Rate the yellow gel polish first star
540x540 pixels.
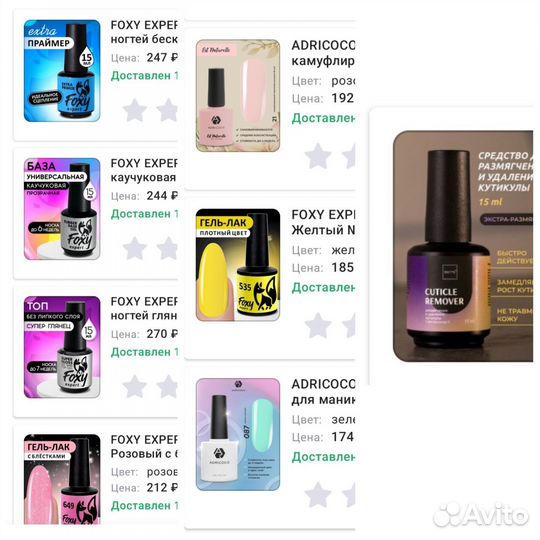click(x=318, y=325)
